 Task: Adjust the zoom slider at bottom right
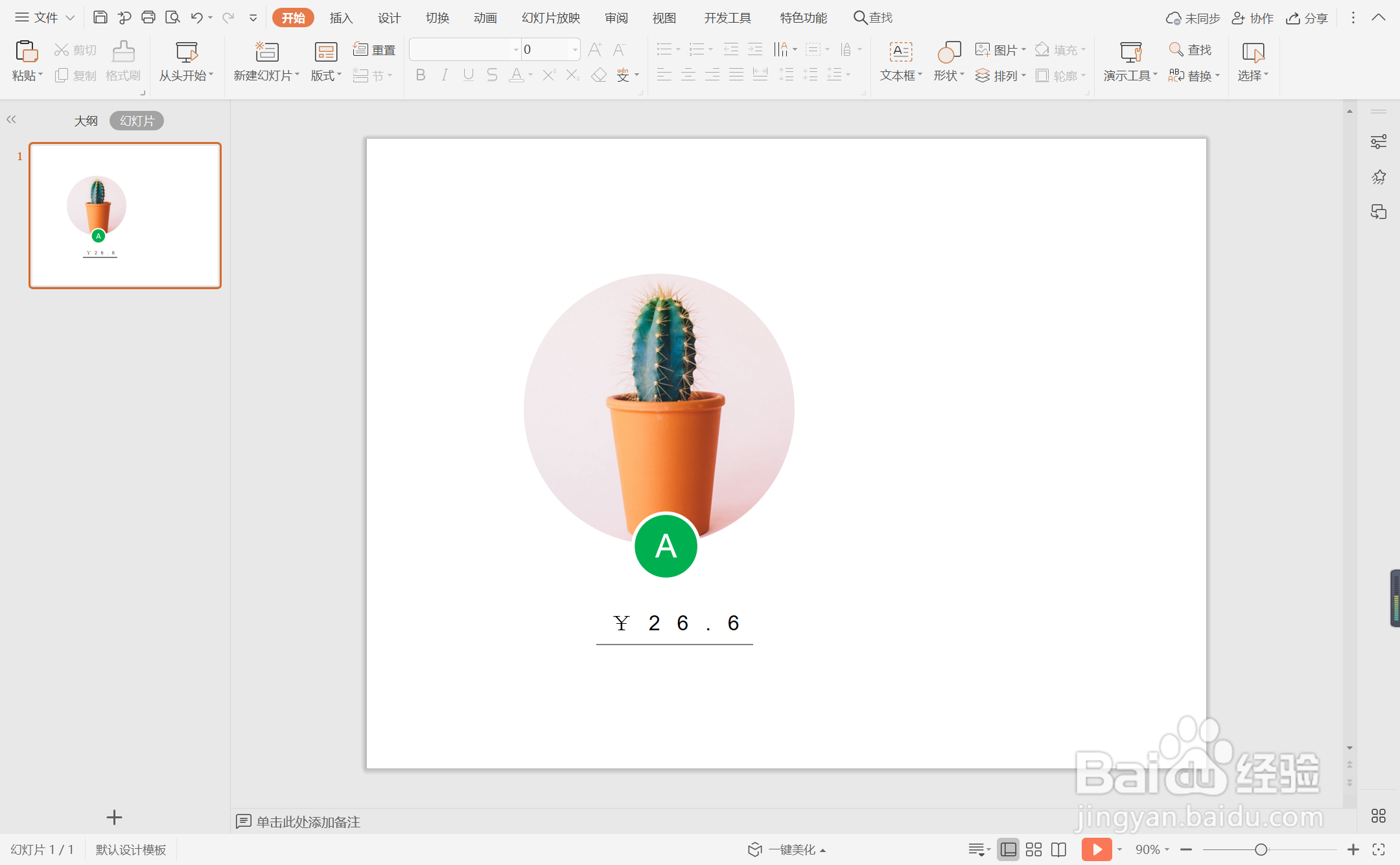[x=1260, y=849]
